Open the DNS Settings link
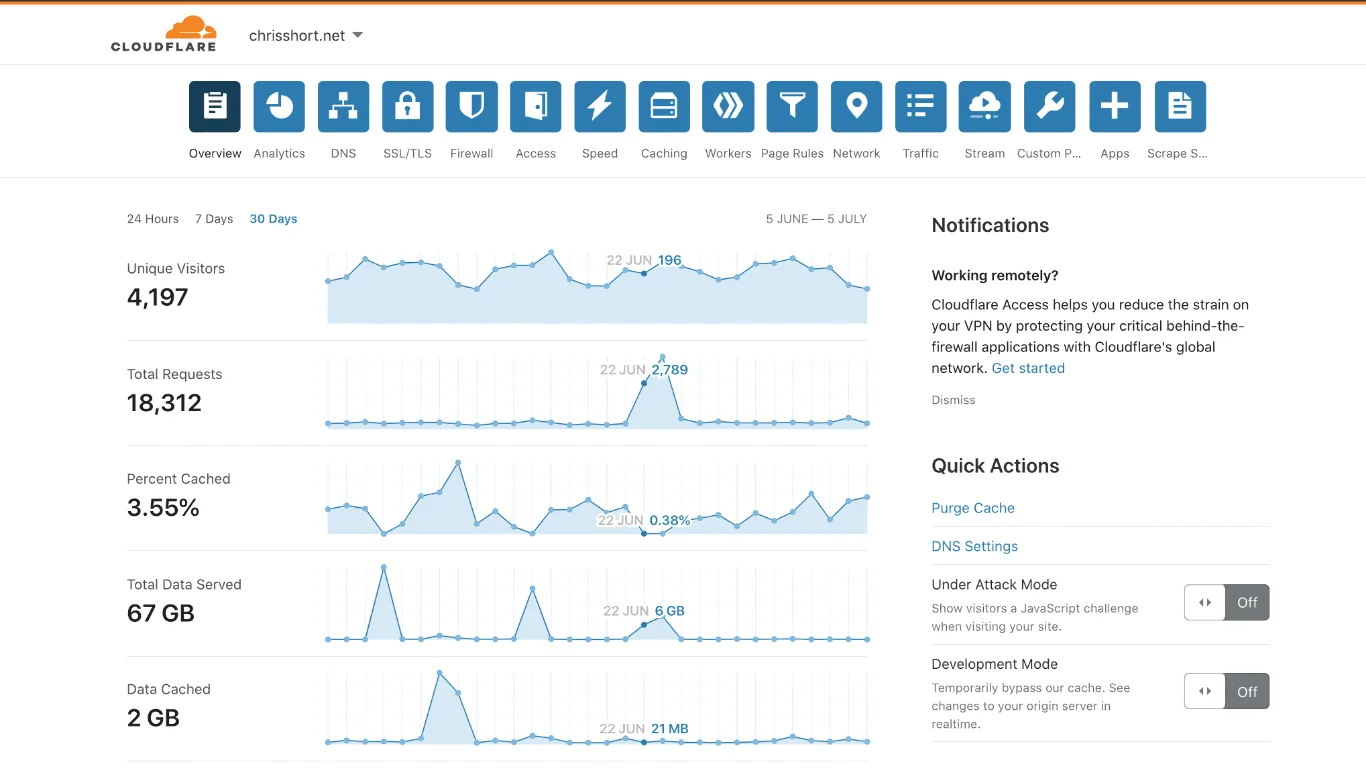Image resolution: width=1366 pixels, height=769 pixels. point(975,546)
